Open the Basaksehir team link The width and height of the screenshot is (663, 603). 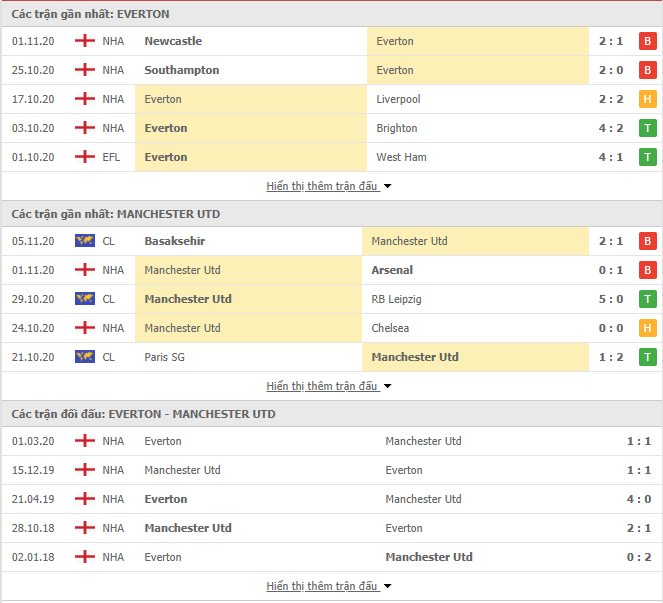click(175, 241)
